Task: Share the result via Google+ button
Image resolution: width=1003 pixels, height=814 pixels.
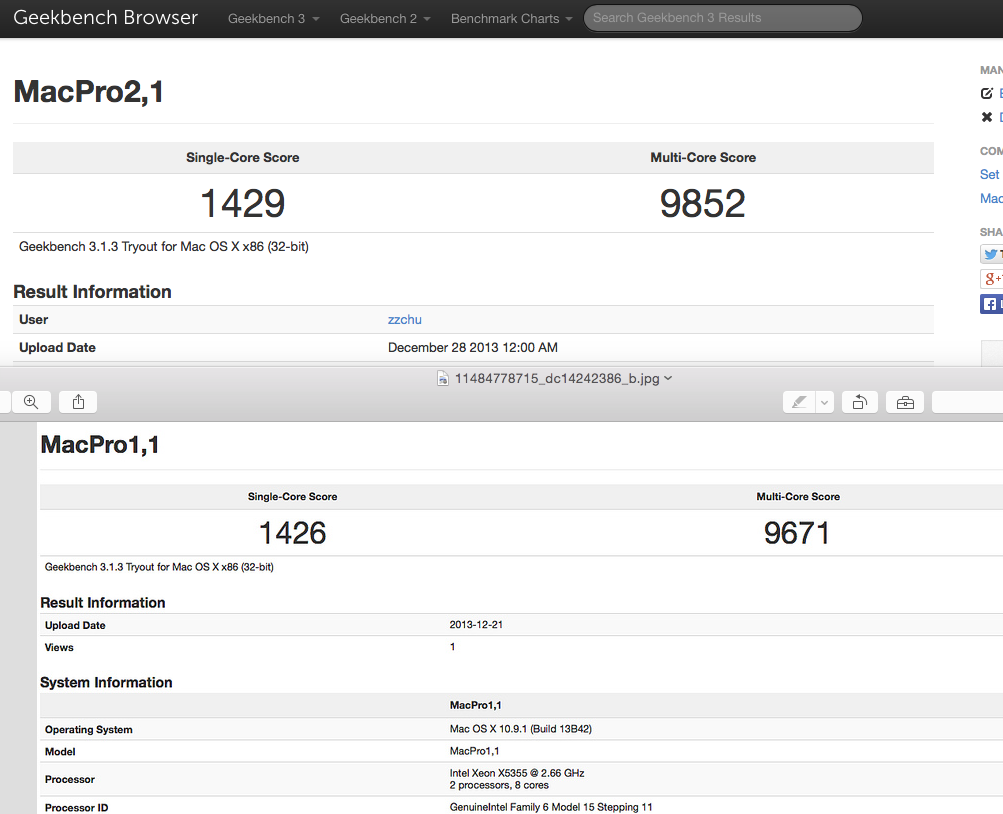Action: pyautogui.click(x=991, y=279)
